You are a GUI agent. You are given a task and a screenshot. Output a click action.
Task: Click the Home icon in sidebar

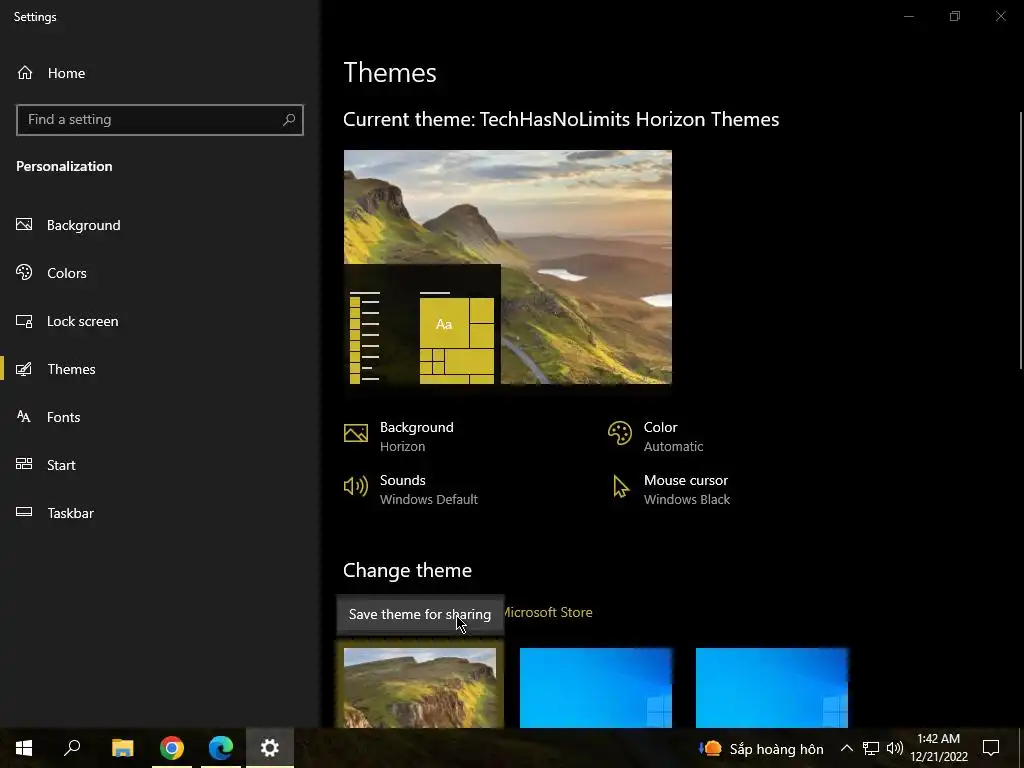25,72
